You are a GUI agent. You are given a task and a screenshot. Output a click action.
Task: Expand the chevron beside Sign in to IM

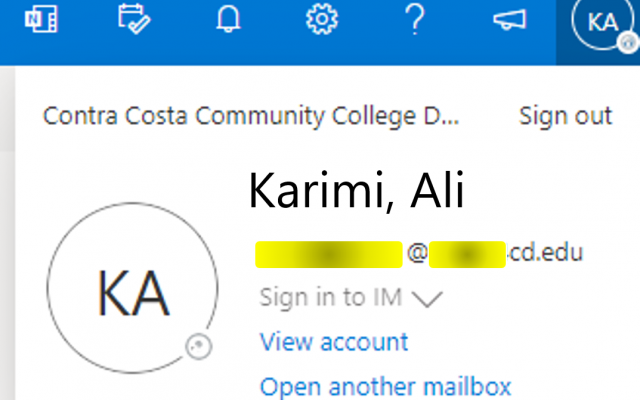427,298
